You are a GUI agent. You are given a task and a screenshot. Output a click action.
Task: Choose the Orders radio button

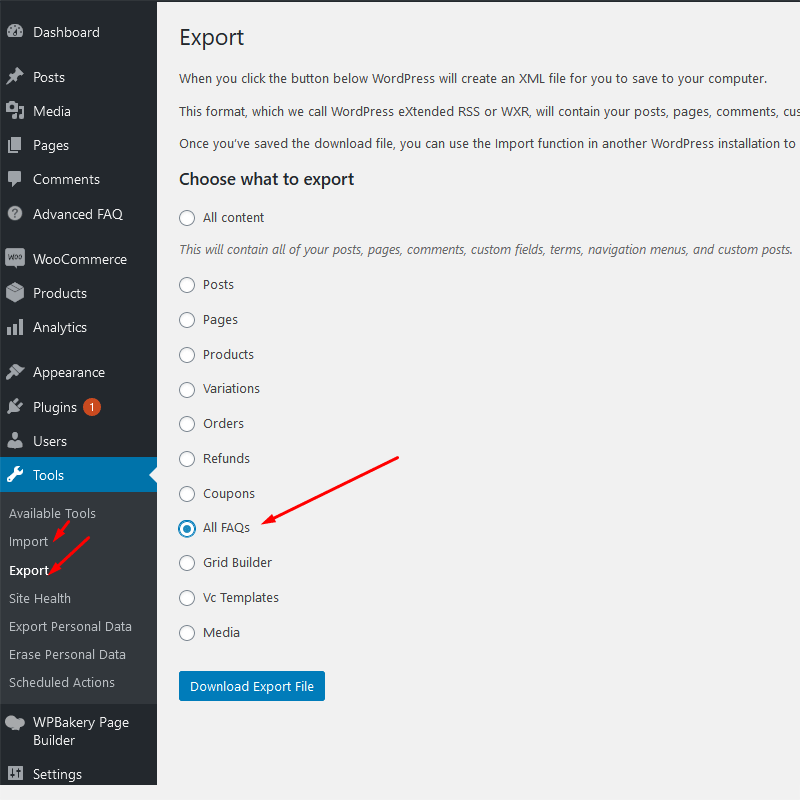coord(186,423)
